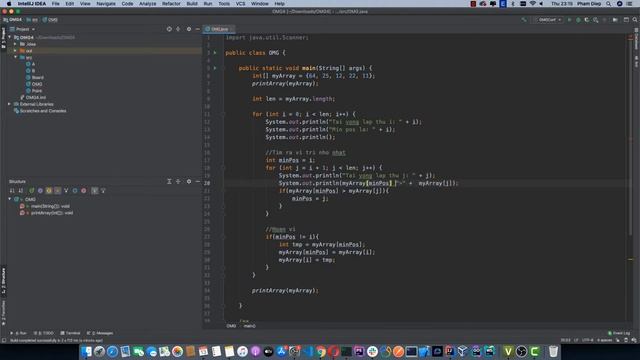Switch to the OMG.java editor tab

point(219,29)
